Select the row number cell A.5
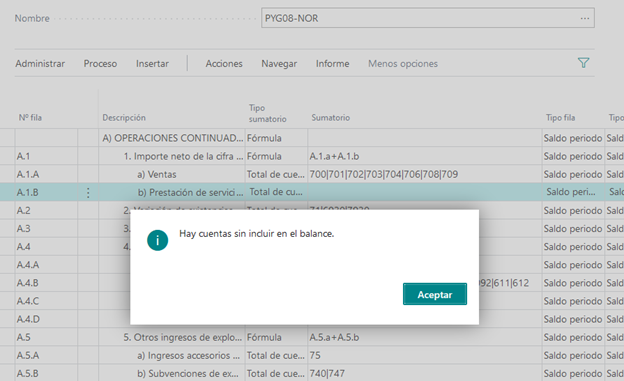624x381 pixels. pos(46,338)
